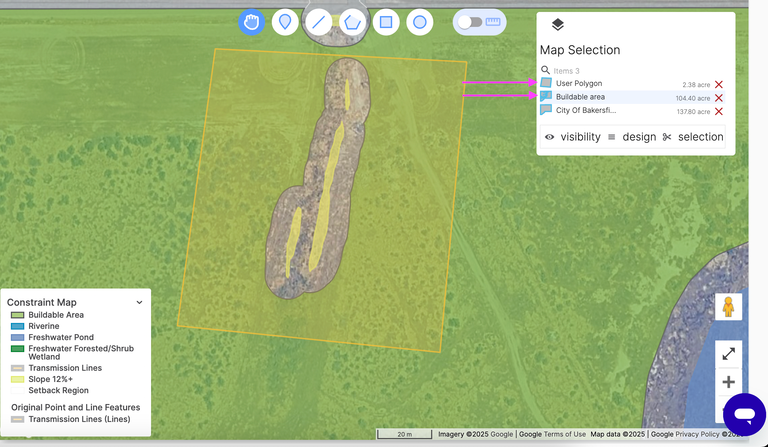Select the line drawing tool
The image size is (768, 447).
click(x=319, y=22)
